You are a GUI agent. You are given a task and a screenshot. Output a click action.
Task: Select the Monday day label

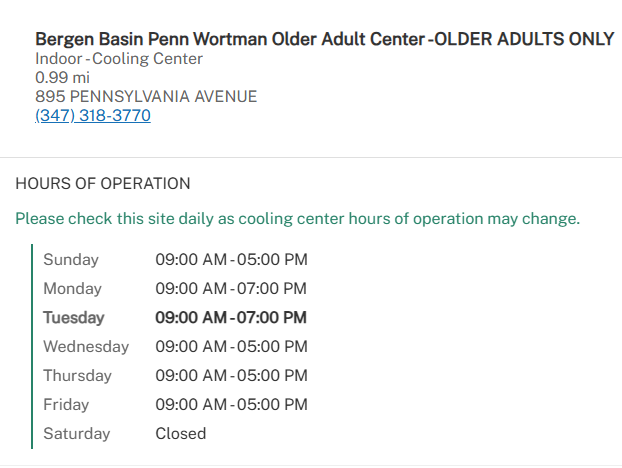[x=72, y=289]
